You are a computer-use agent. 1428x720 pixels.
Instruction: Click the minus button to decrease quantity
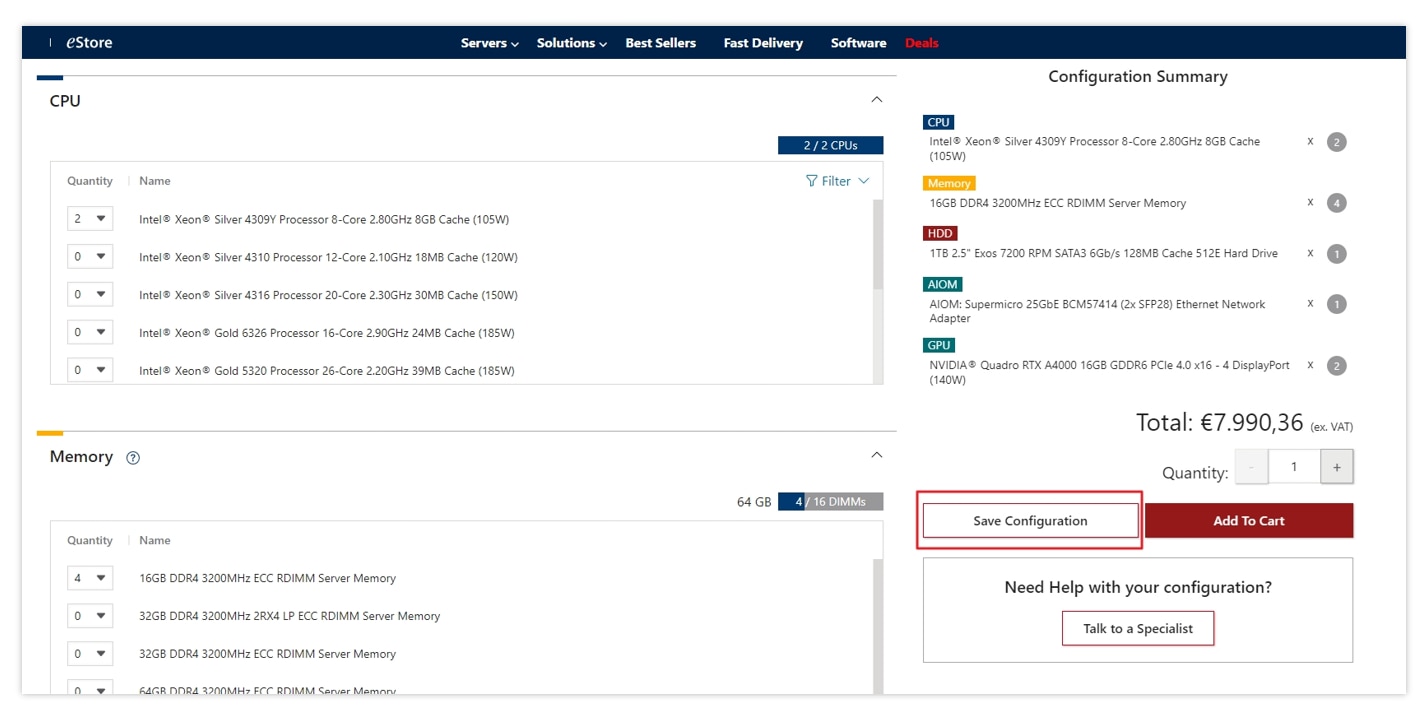(x=1251, y=466)
